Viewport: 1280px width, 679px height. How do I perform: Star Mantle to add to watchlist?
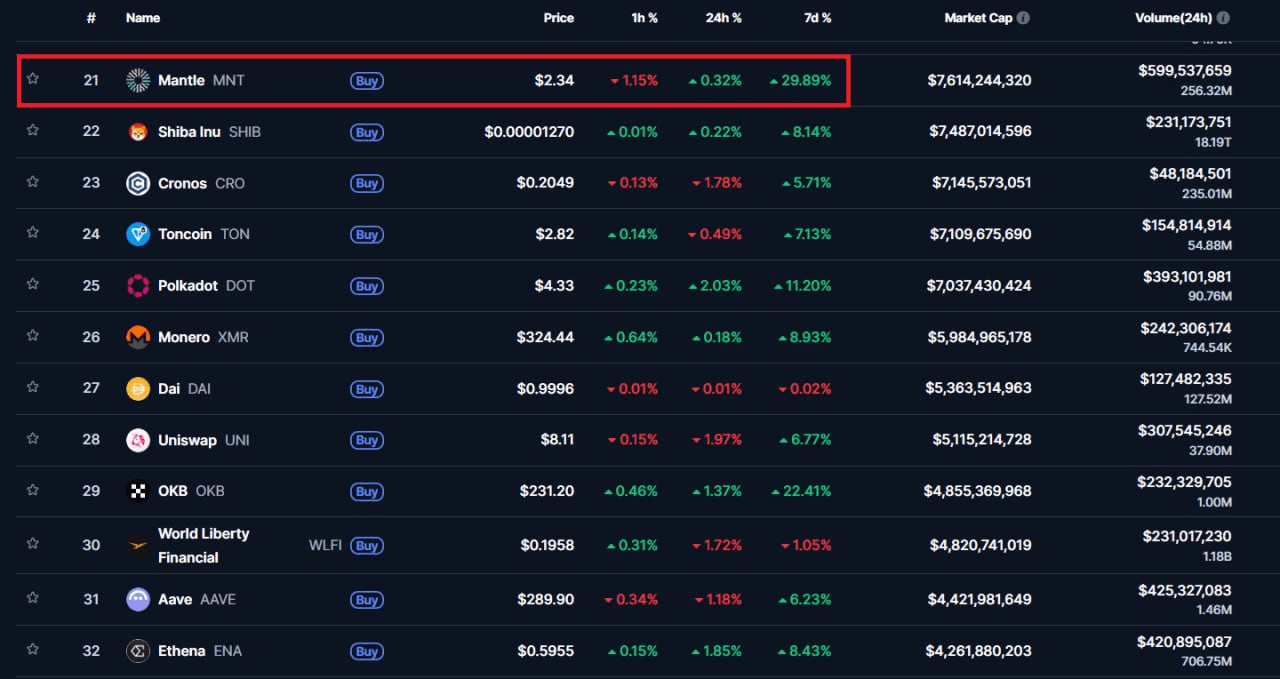(33, 79)
